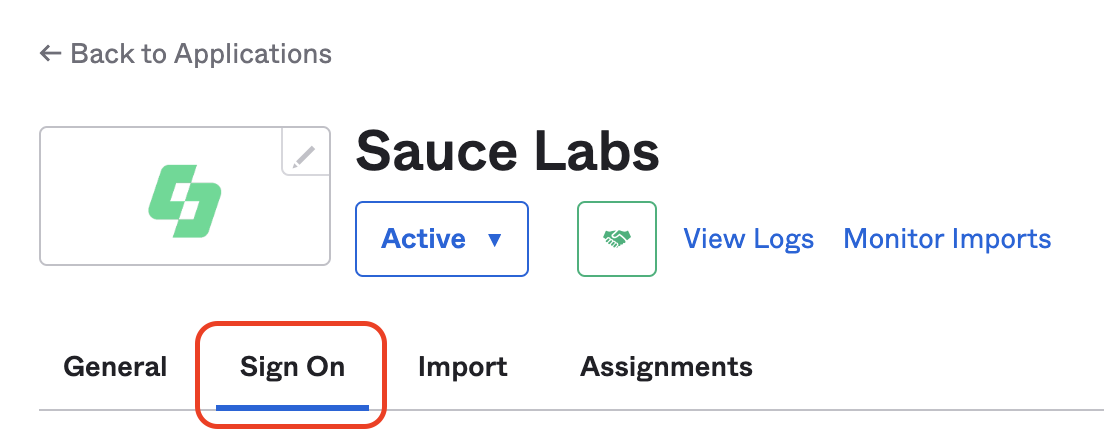Go back to Applications list

coord(185,54)
